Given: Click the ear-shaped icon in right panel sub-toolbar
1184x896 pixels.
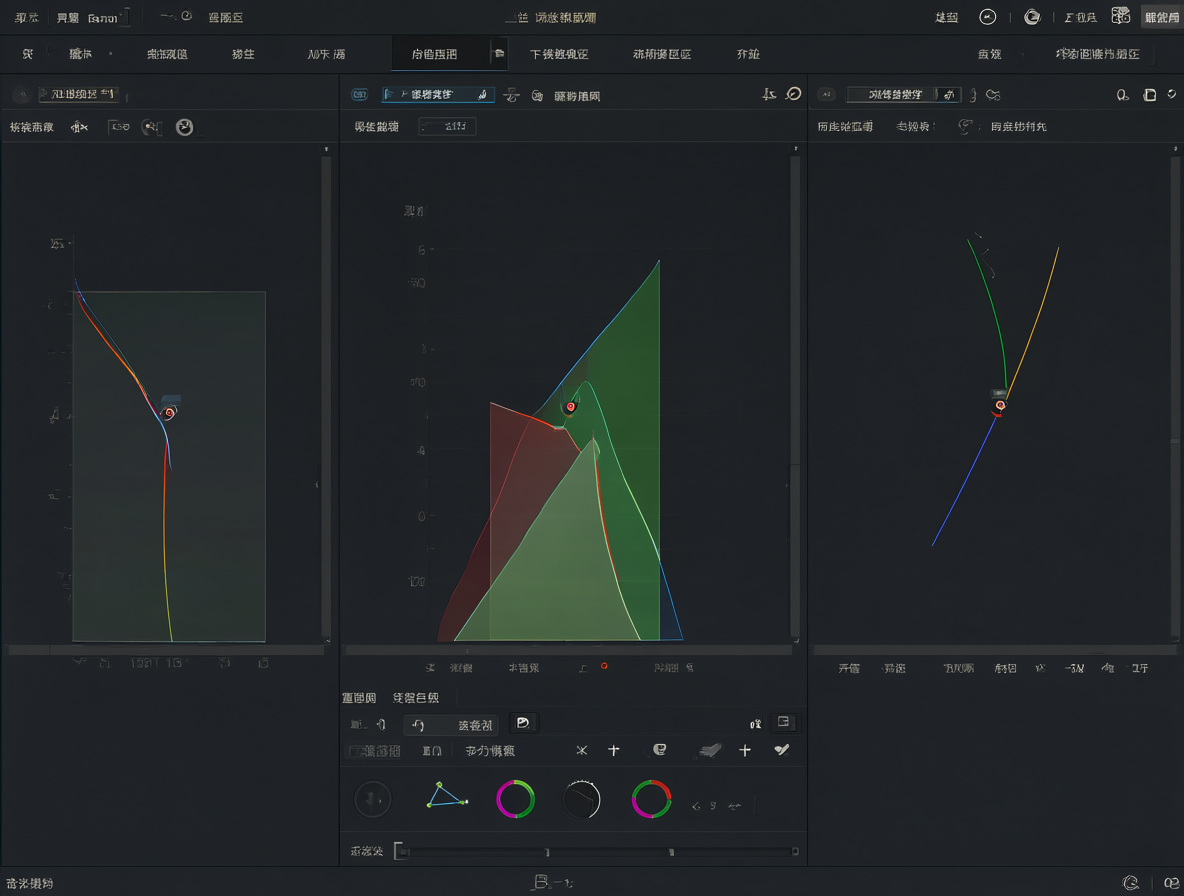Looking at the screenshot, I should (964, 126).
